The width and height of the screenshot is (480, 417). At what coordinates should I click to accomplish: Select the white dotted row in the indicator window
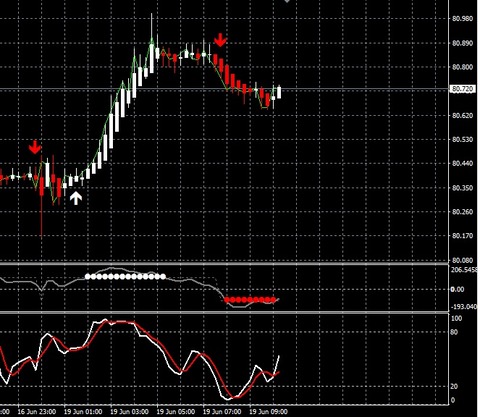point(125,276)
